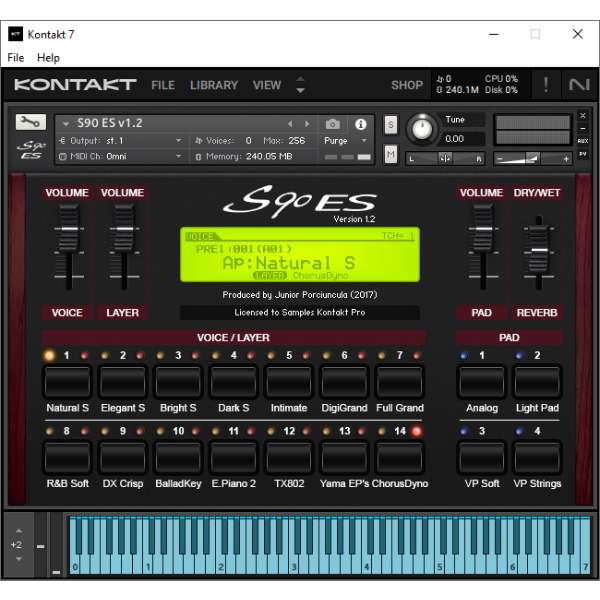Select the R&B Soft voice pad
Screen dimensions: 600x600
67,457
